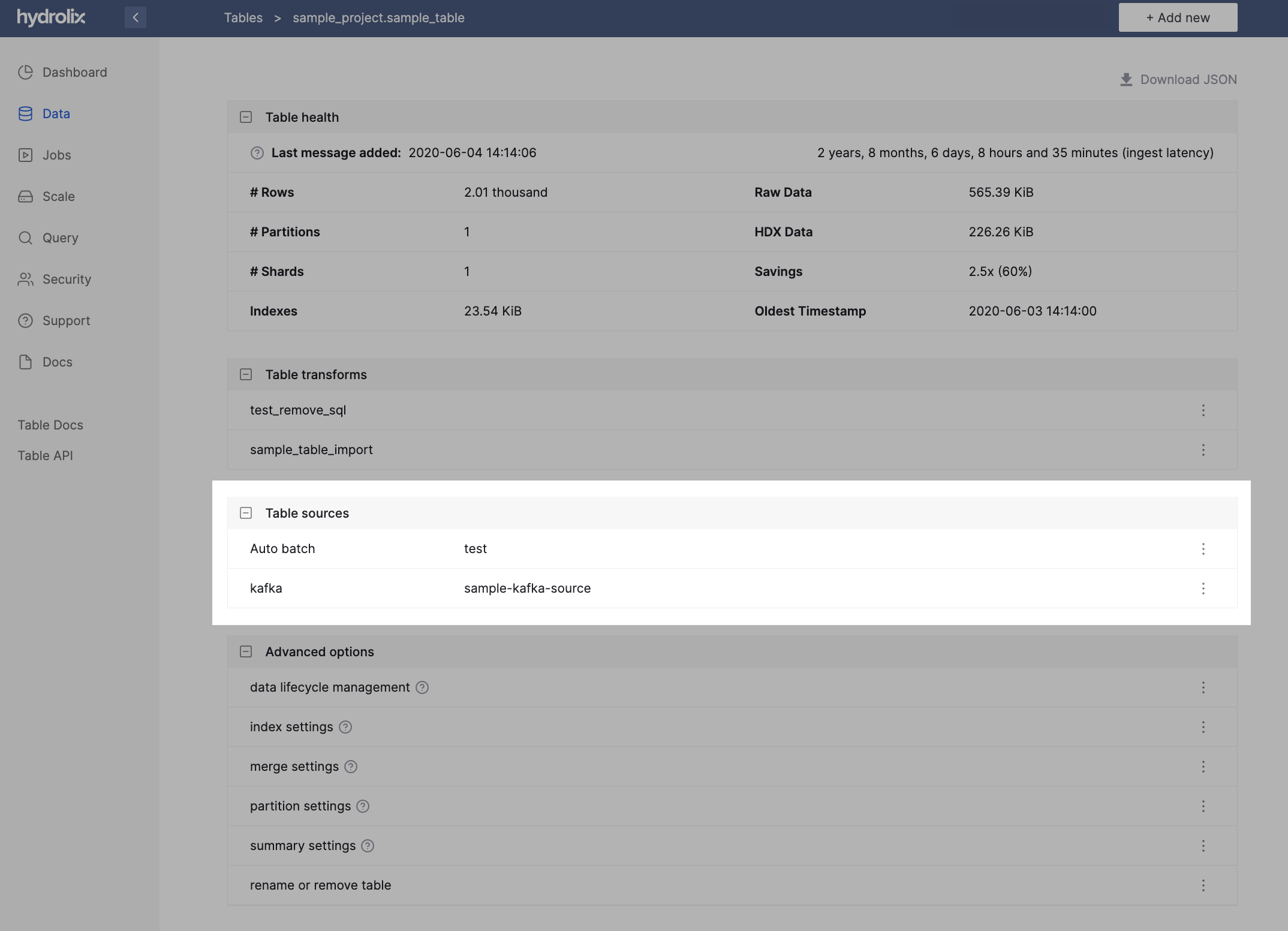Click help icon beside summary settings

click(368, 846)
